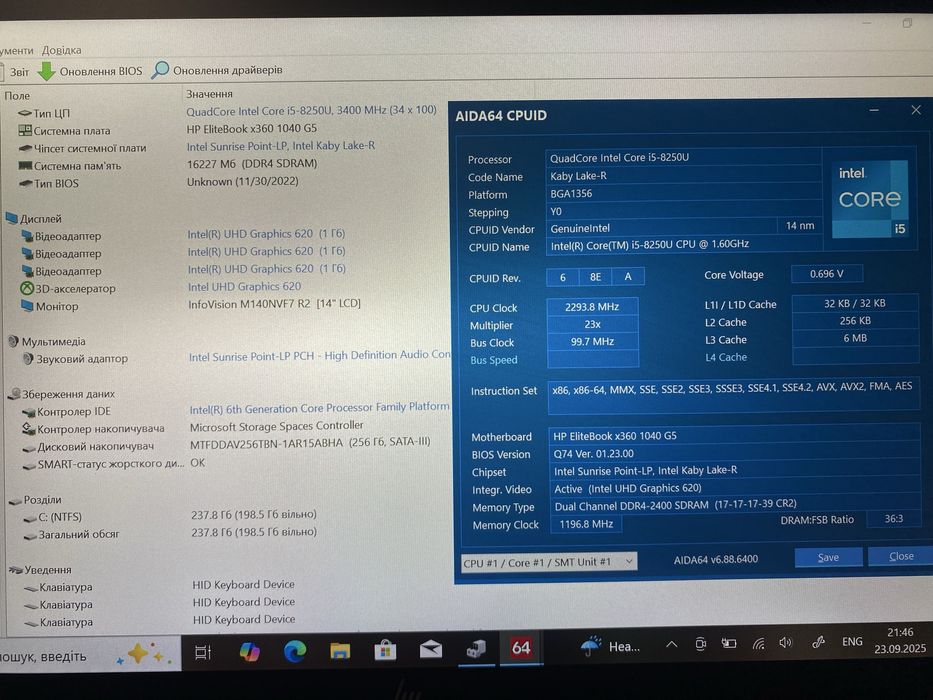Click the weather umbrella taskbar widget

(x=611, y=646)
